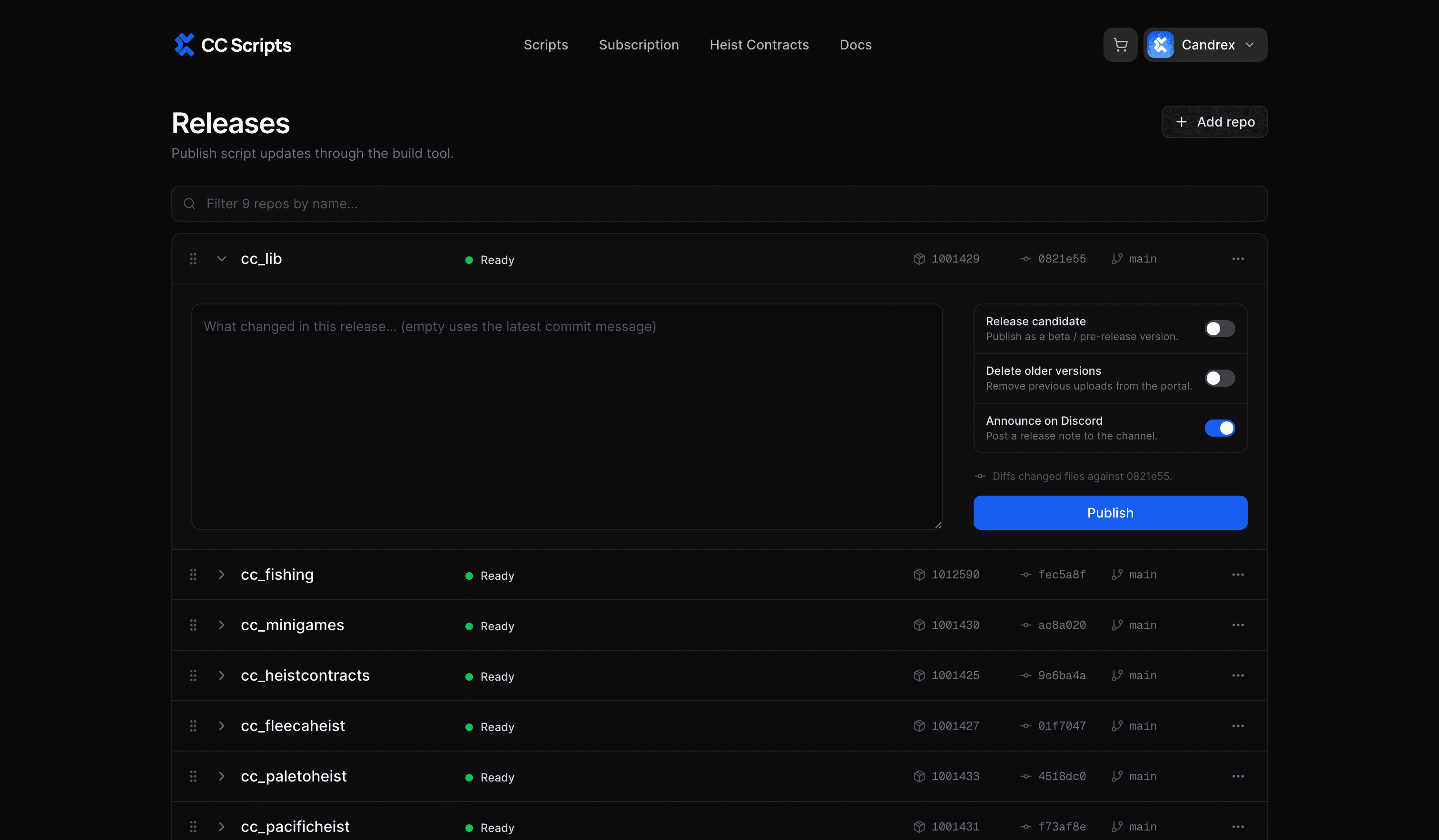Click version number 1001427
This screenshot has height=840, width=1439.
pyautogui.click(x=956, y=726)
